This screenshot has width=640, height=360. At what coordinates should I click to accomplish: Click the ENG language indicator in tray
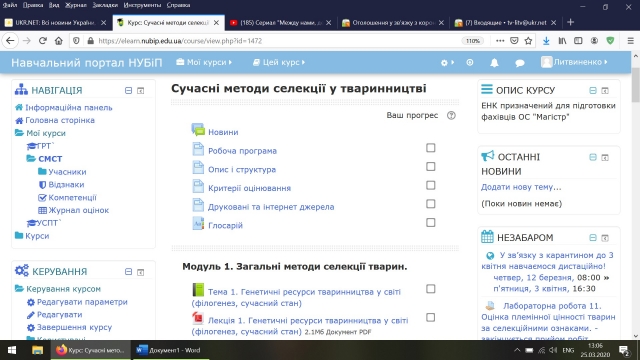pyautogui.click(x=568, y=350)
